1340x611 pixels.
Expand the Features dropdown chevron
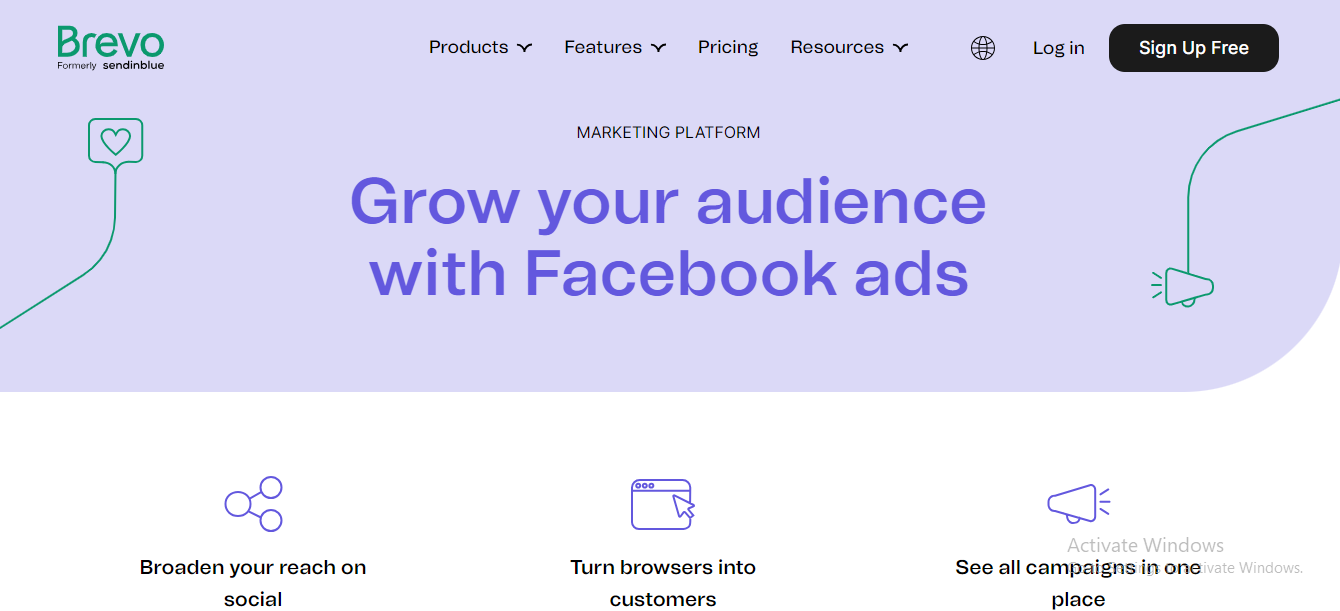(658, 48)
